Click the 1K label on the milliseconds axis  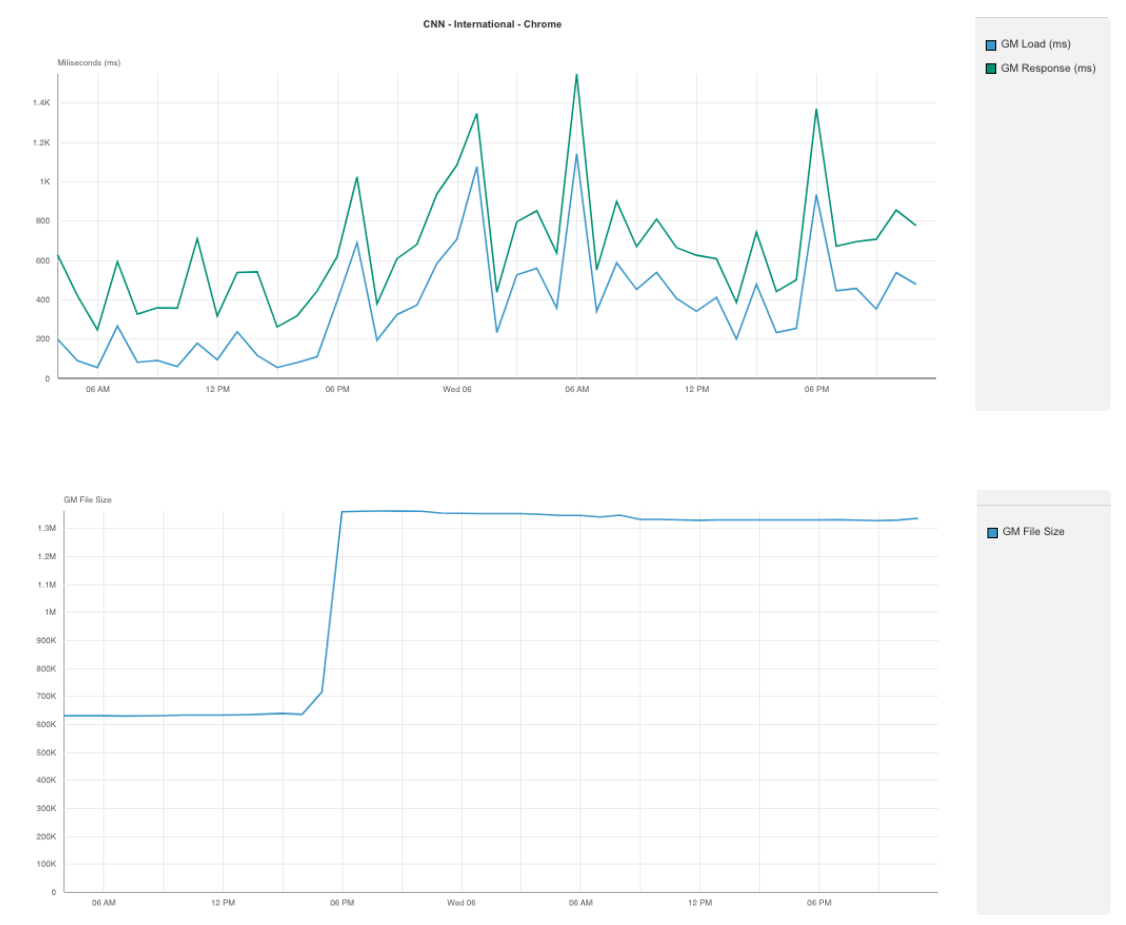45,182
